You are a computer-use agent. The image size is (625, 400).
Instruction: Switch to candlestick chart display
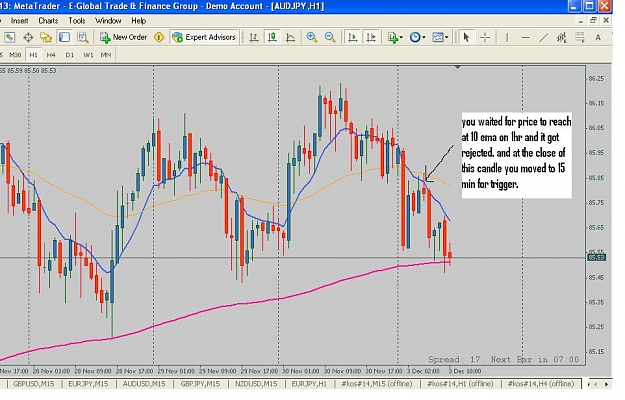[x=272, y=37]
